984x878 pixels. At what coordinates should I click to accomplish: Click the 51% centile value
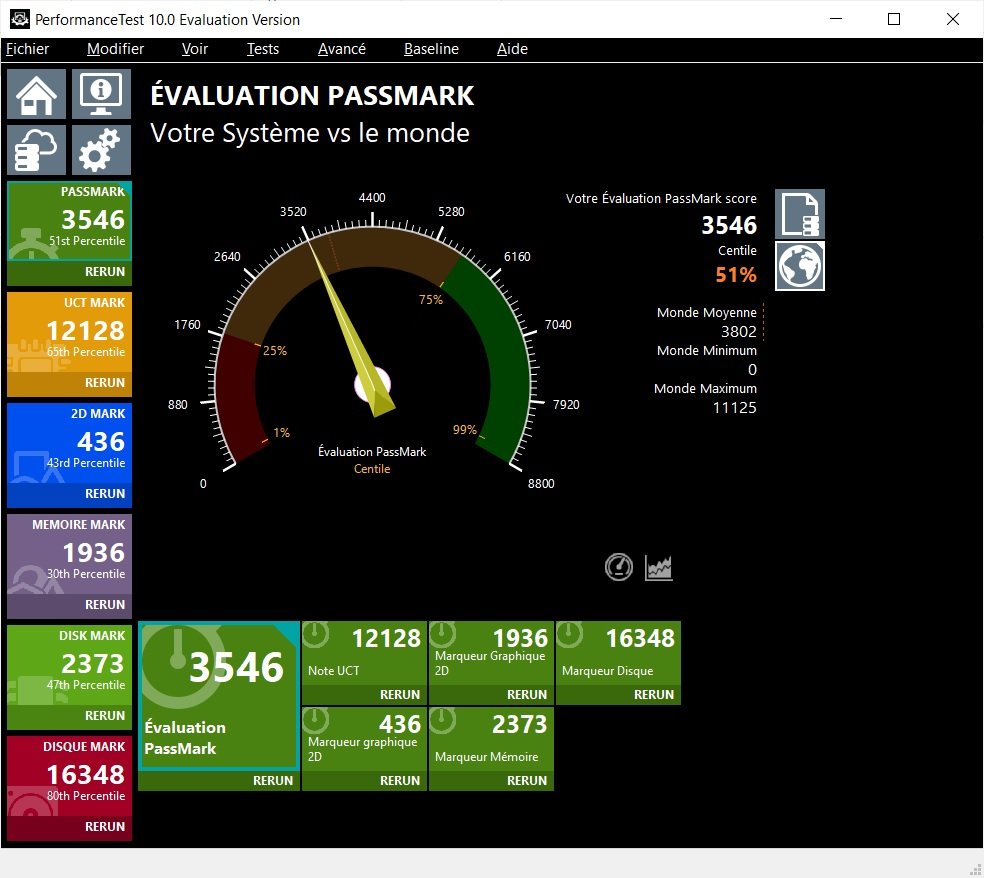click(736, 275)
